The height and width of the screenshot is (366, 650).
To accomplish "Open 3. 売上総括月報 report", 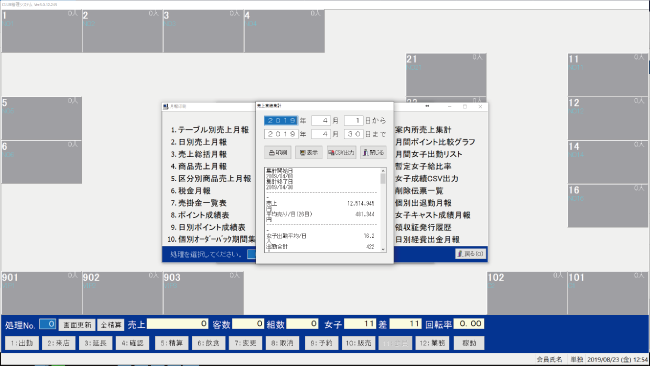I will coord(199,154).
